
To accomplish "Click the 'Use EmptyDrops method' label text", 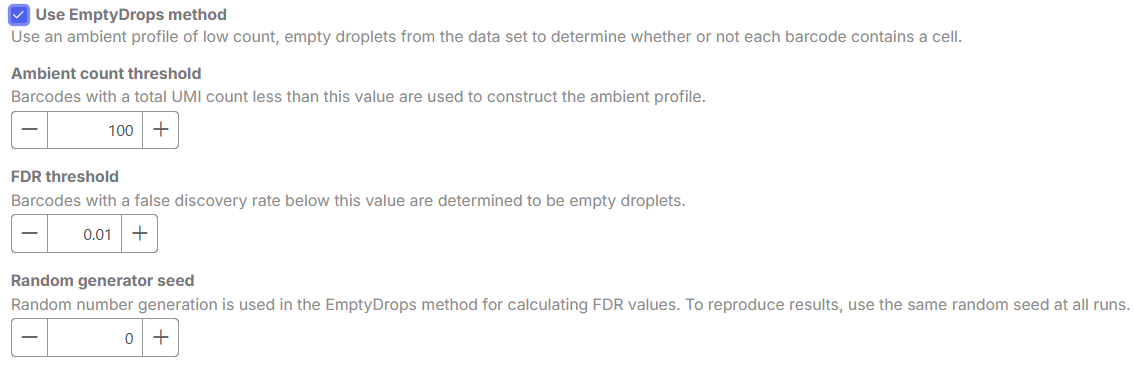I will (131, 14).
